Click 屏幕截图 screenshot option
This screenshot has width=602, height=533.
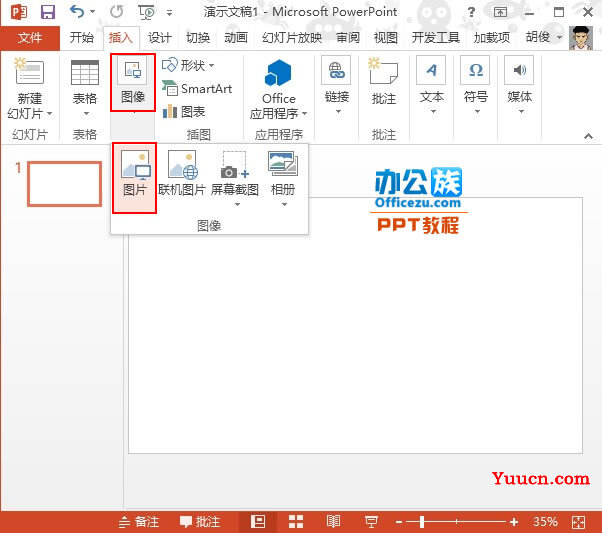(x=235, y=178)
